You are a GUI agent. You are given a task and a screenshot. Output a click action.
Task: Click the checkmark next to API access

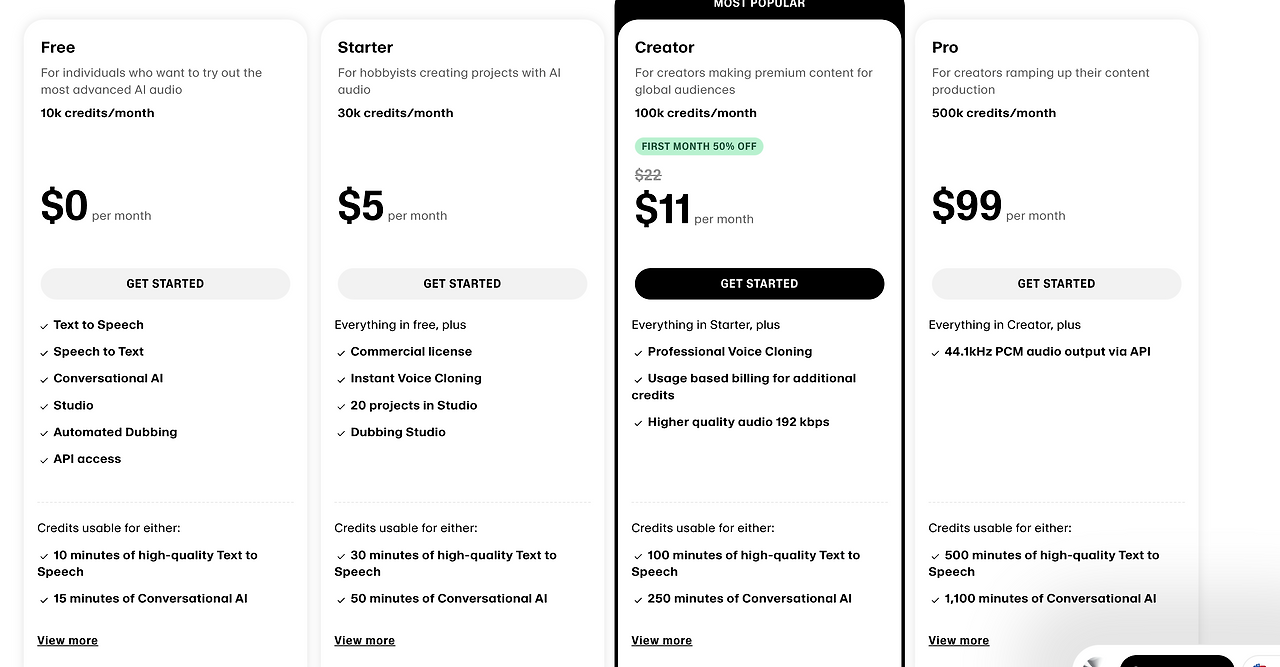pyautogui.click(x=44, y=460)
